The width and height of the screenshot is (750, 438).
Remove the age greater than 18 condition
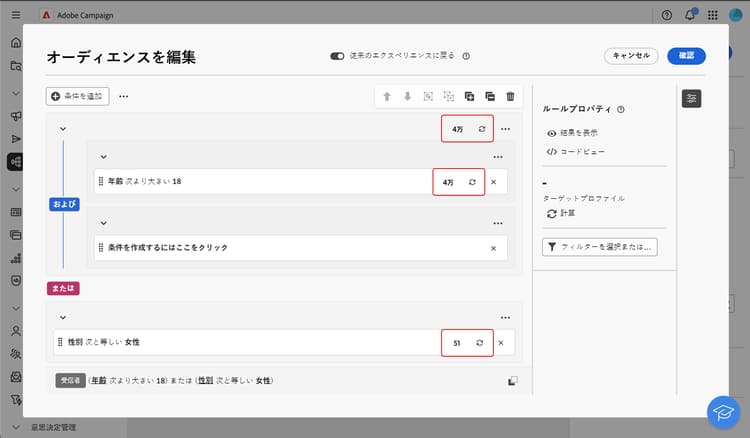[494, 182]
